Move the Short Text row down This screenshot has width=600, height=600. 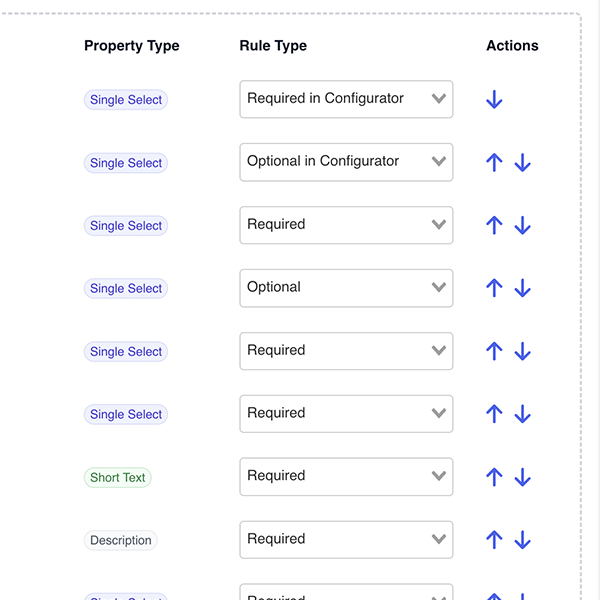click(x=522, y=477)
